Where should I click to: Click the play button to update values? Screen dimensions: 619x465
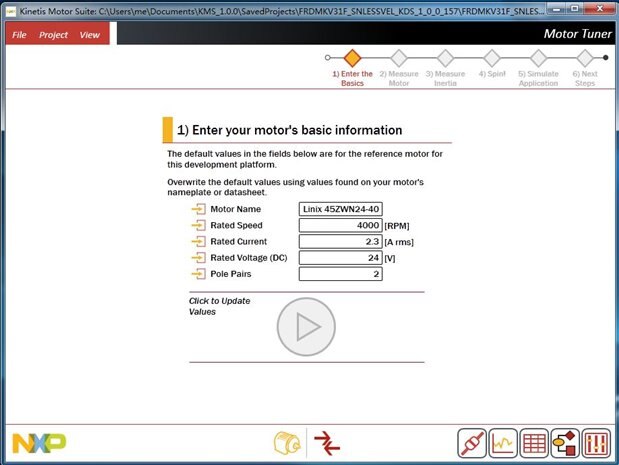coord(306,327)
